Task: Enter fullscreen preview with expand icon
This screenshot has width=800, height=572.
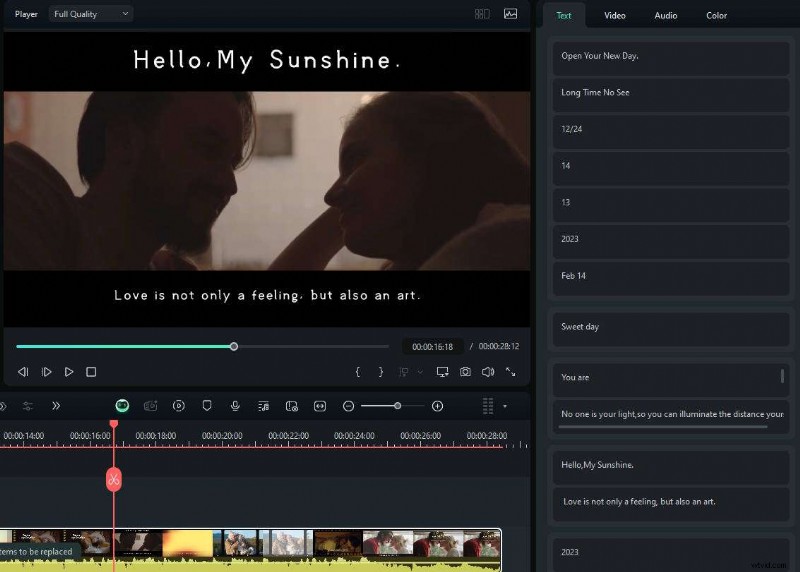Action: tap(511, 372)
